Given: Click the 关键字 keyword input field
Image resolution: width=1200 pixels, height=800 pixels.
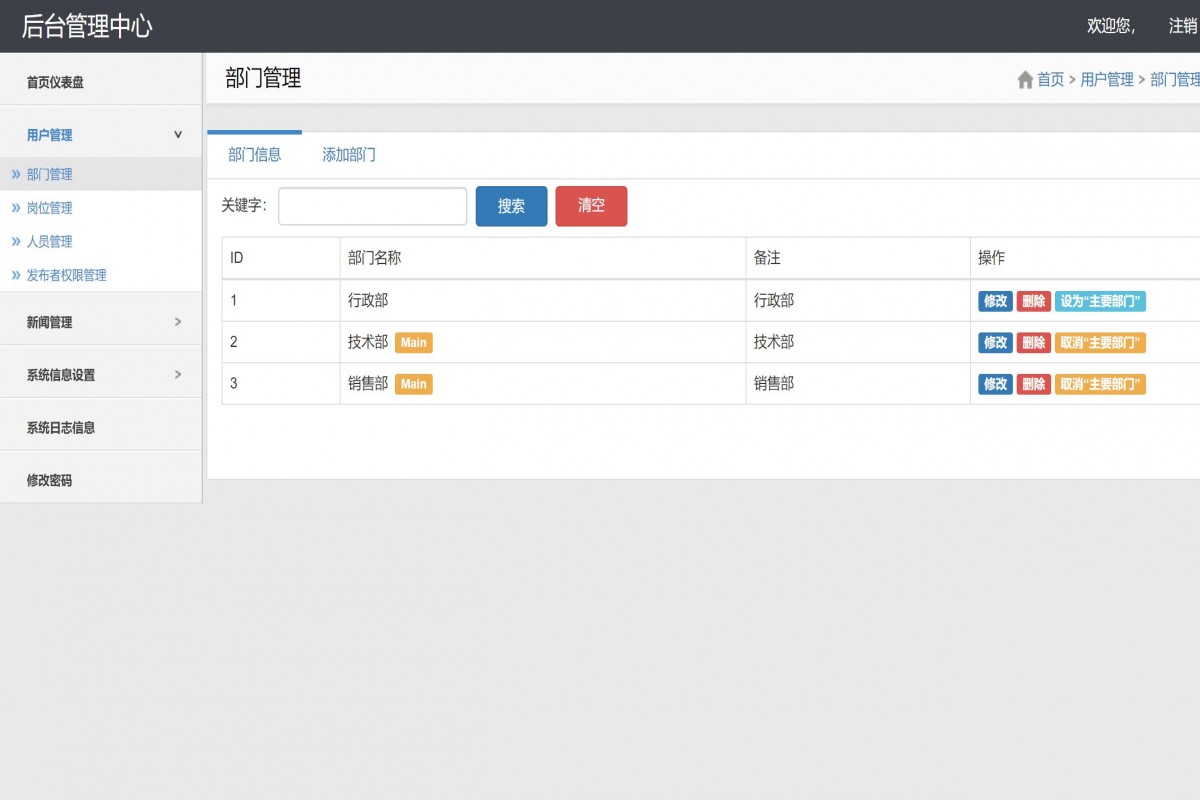Looking at the screenshot, I should coord(372,206).
